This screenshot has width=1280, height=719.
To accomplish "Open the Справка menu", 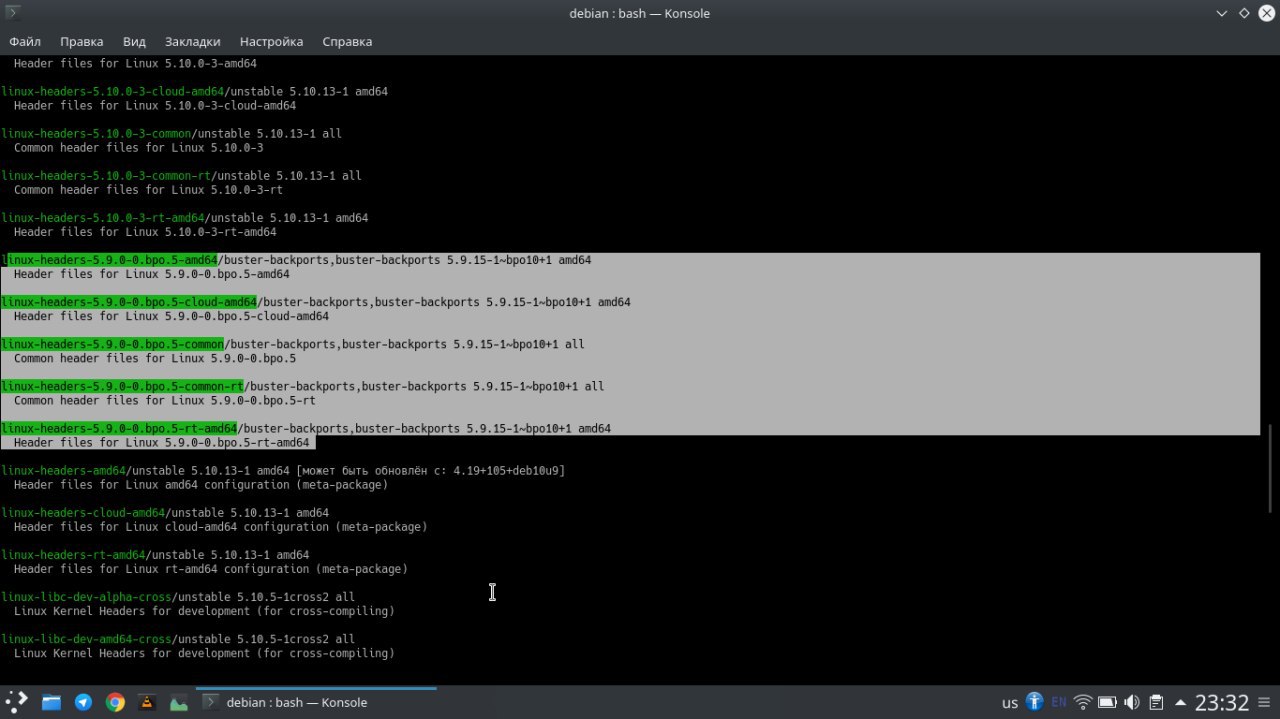I will coord(347,41).
